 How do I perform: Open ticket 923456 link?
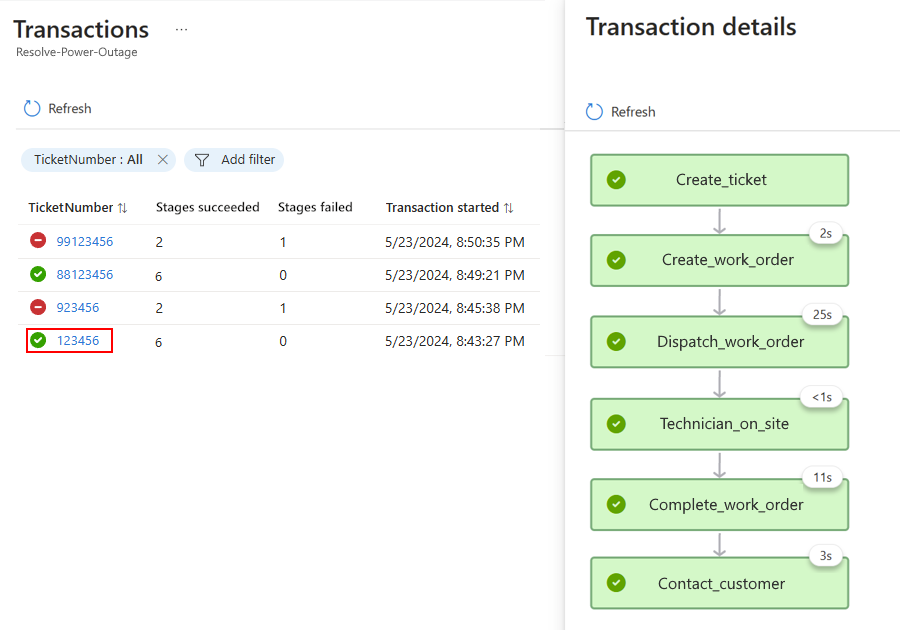[x=77, y=308]
